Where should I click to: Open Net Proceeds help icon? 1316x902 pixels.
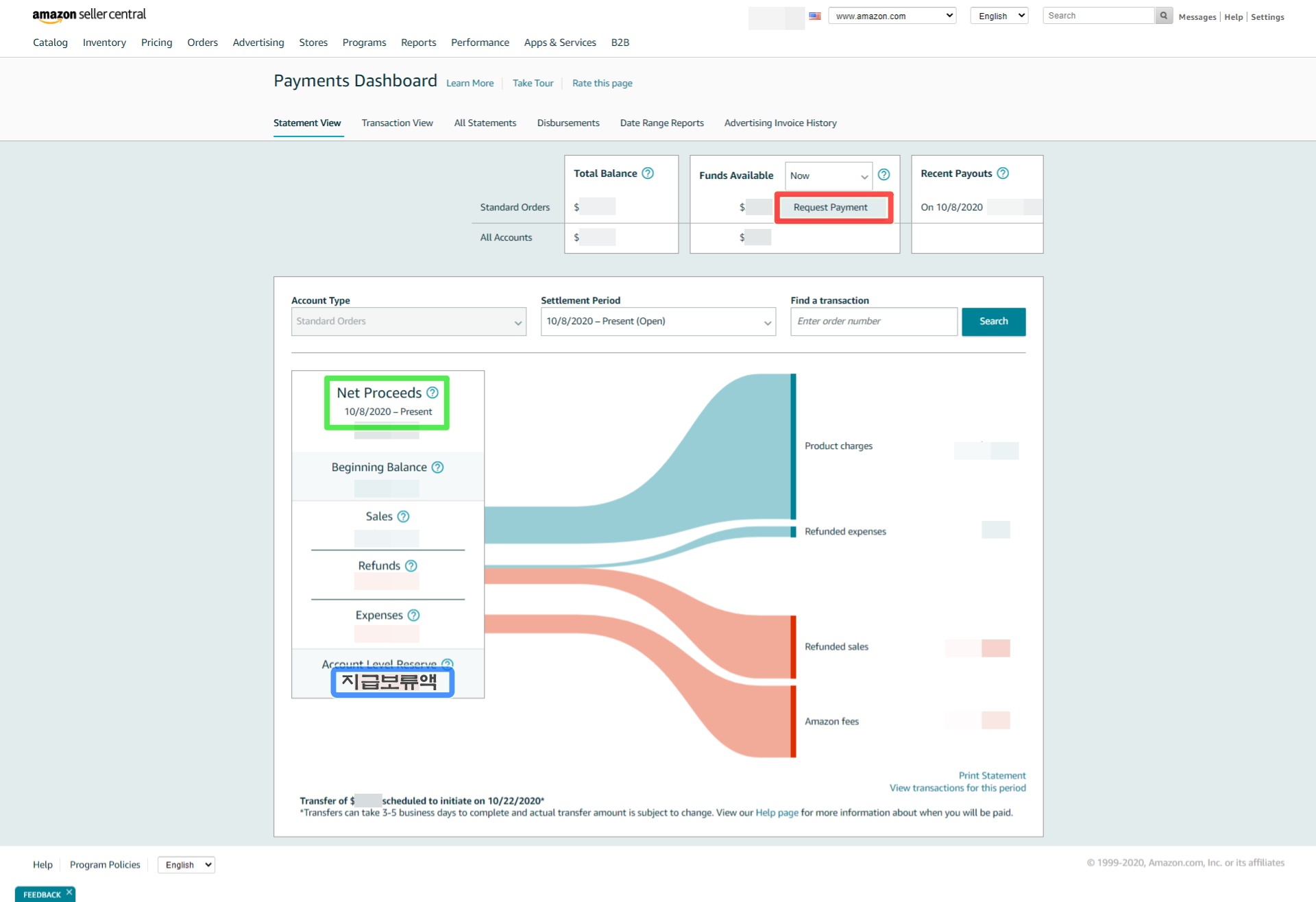(x=432, y=393)
